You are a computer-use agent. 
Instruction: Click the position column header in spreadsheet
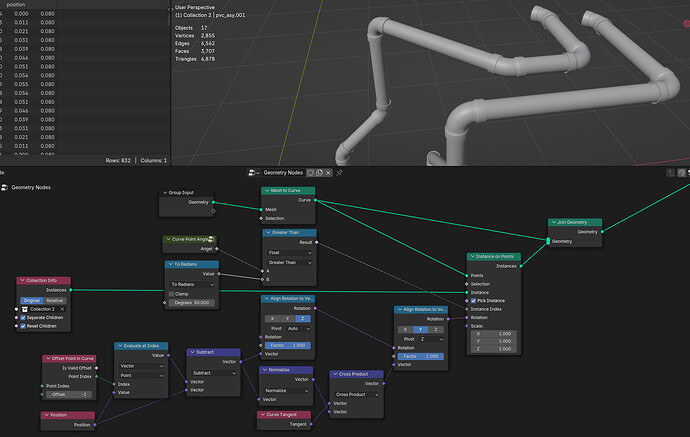pos(16,4)
